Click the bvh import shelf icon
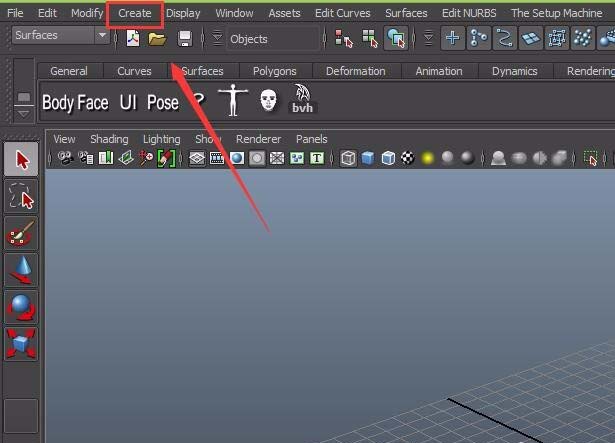 (302, 99)
